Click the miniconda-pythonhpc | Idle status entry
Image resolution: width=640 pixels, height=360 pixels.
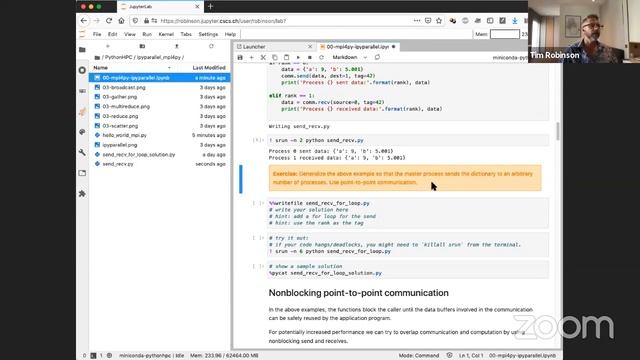click(x=151, y=356)
